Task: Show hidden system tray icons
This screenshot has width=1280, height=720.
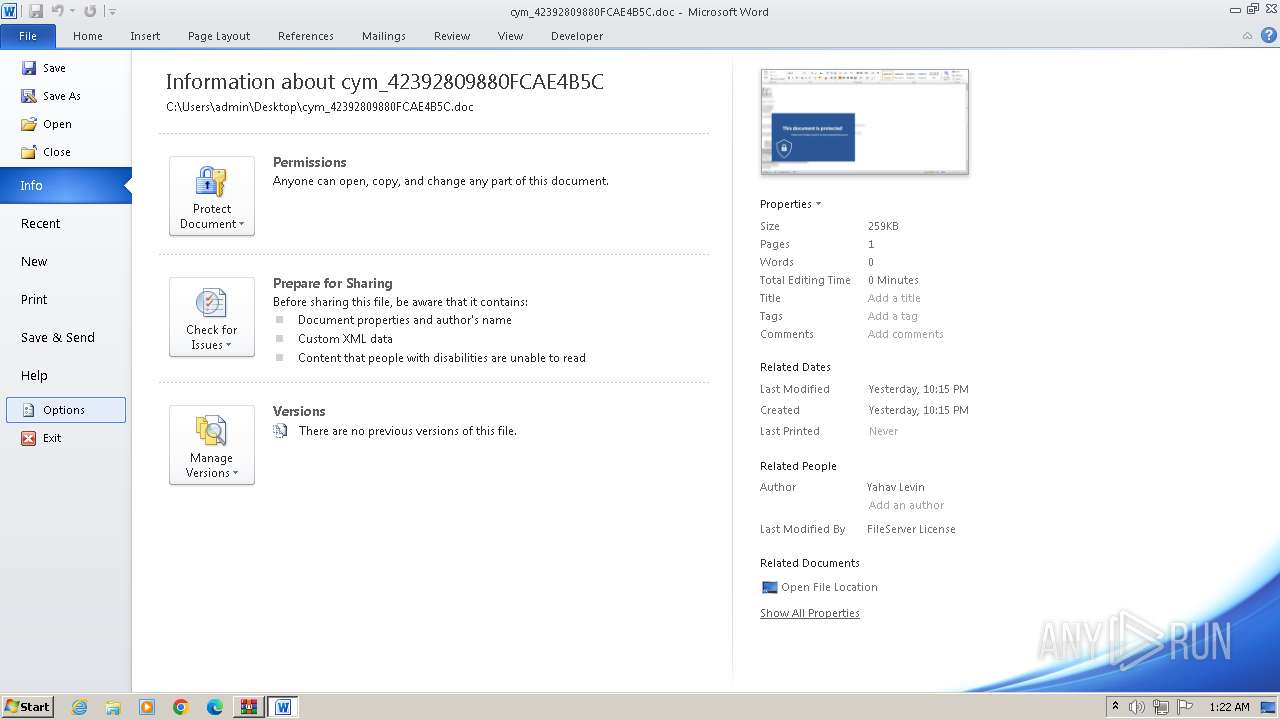Action: (x=1115, y=706)
